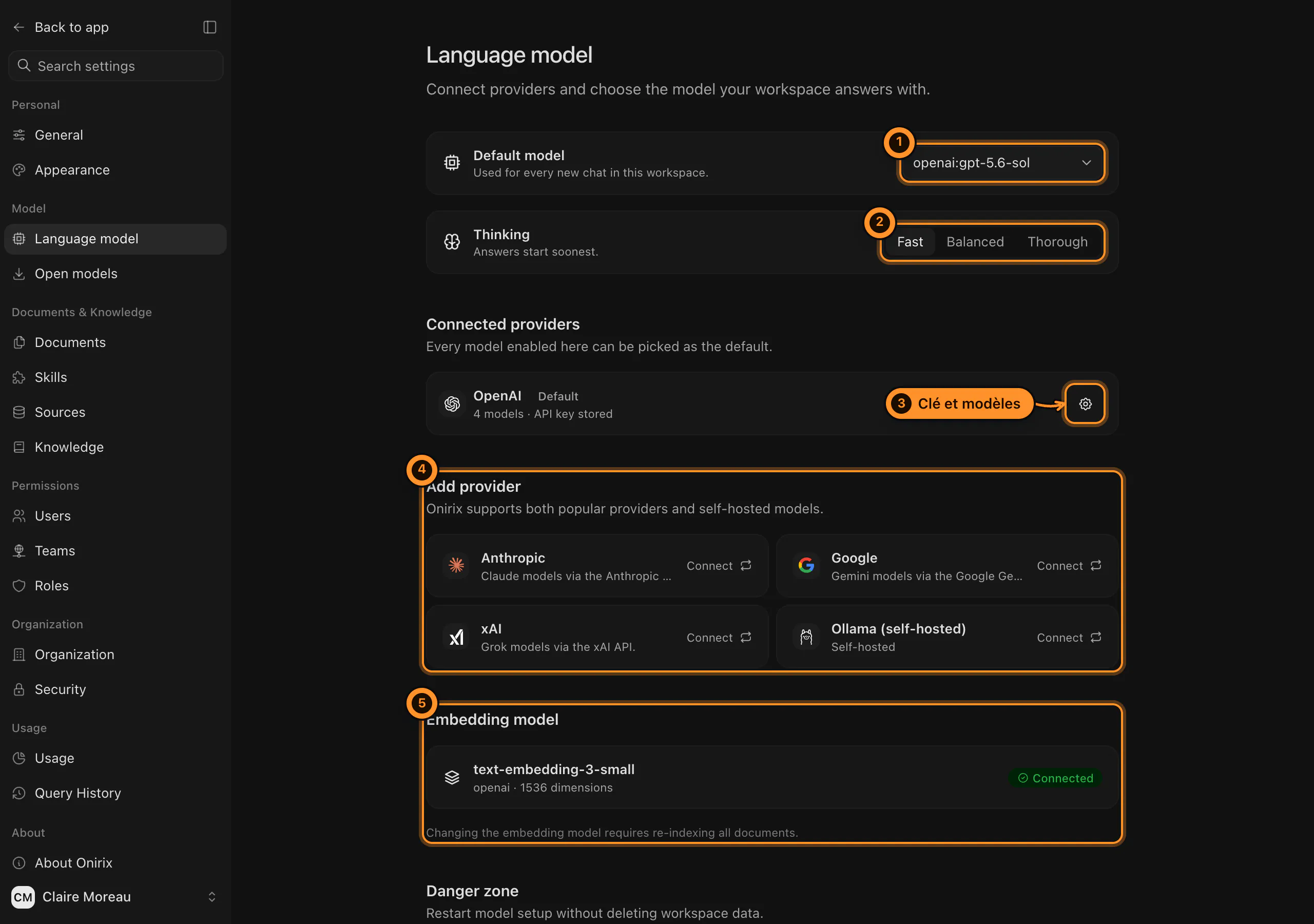The height and width of the screenshot is (924, 1314).
Task: Click the text-embedding-3-small model name
Action: pos(553,769)
